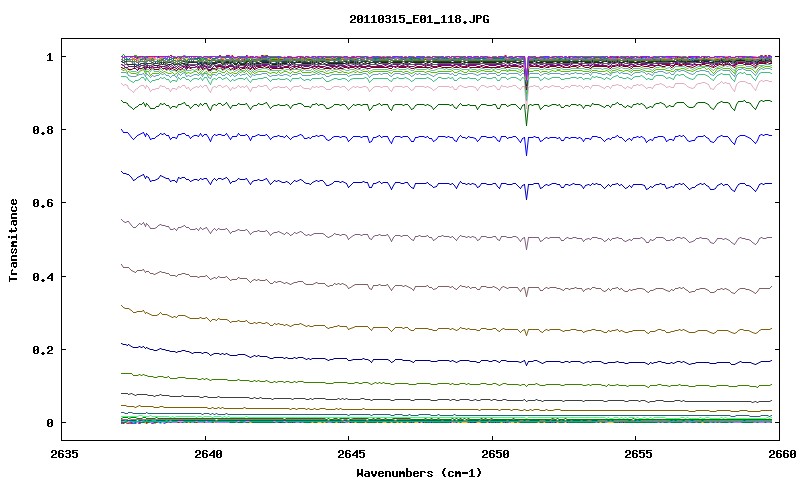Click the Wavenumbers (cm-1) x-axis label
The width and height of the screenshot is (800, 480).
pyautogui.click(x=419, y=473)
